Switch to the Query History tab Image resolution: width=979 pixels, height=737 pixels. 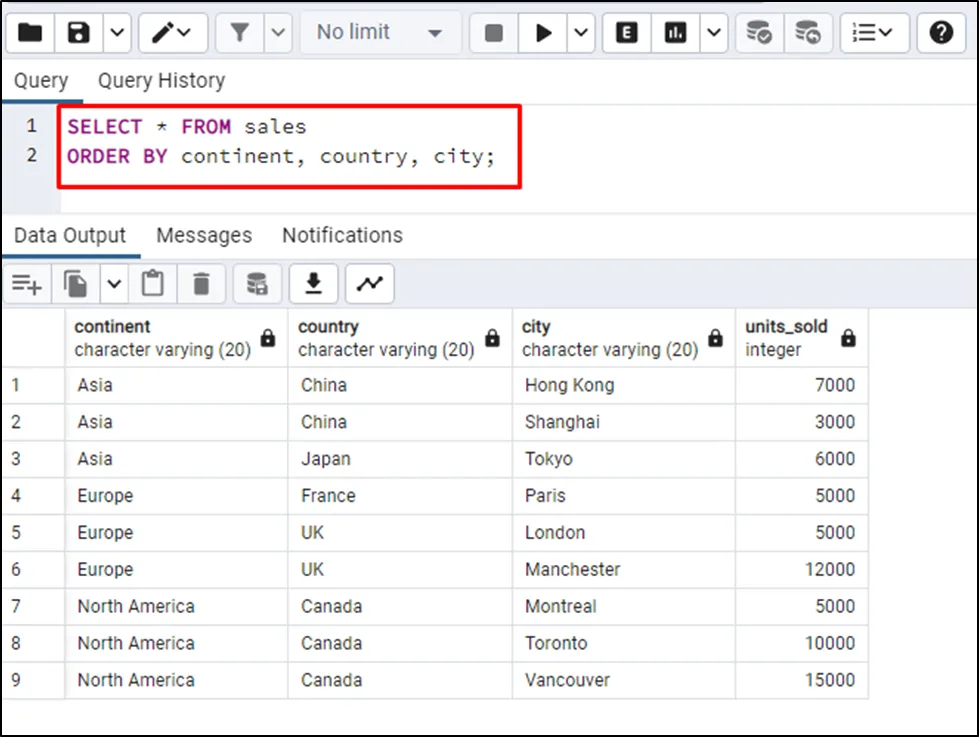[x=161, y=80]
